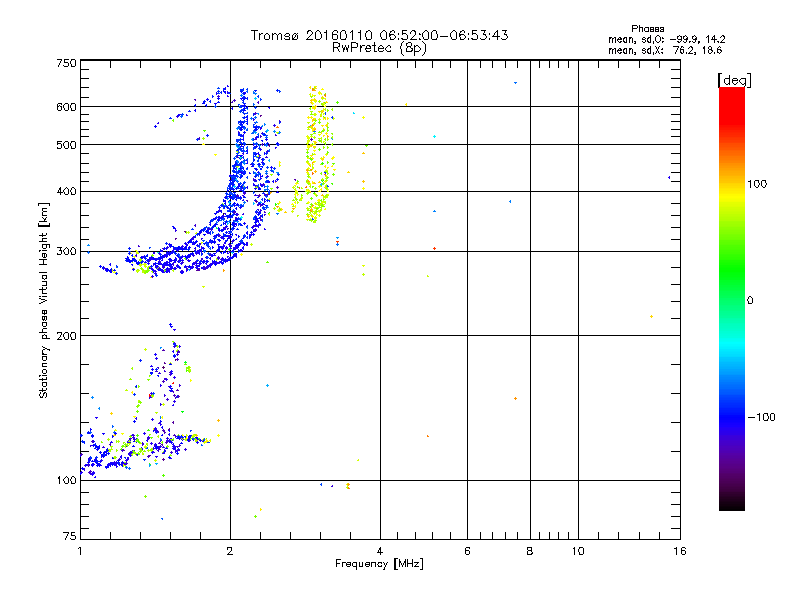Click the x-axis '4' tick label
The image size is (800, 600).
(380, 551)
